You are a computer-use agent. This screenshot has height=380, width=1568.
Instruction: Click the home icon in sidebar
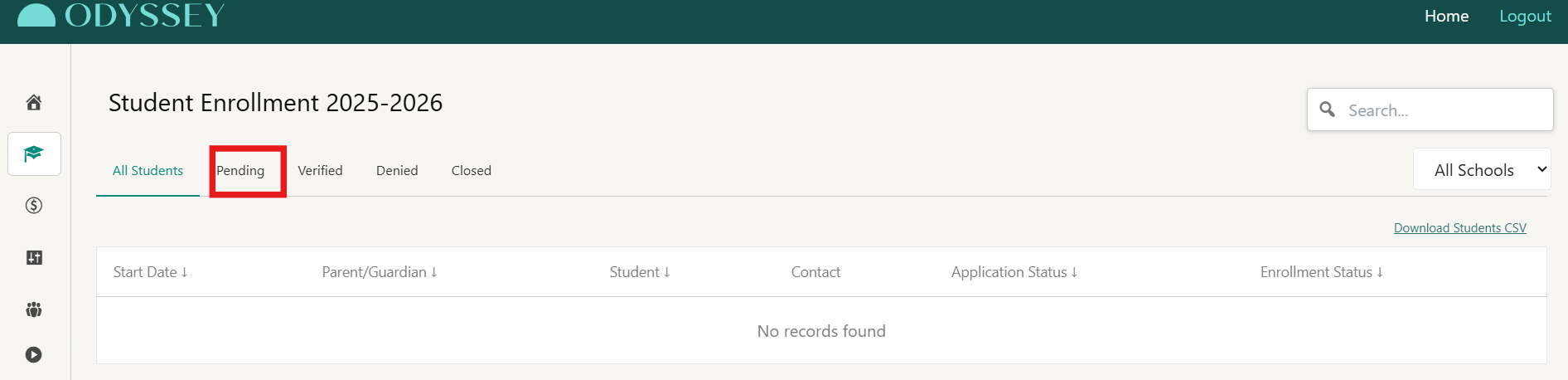[x=34, y=102]
